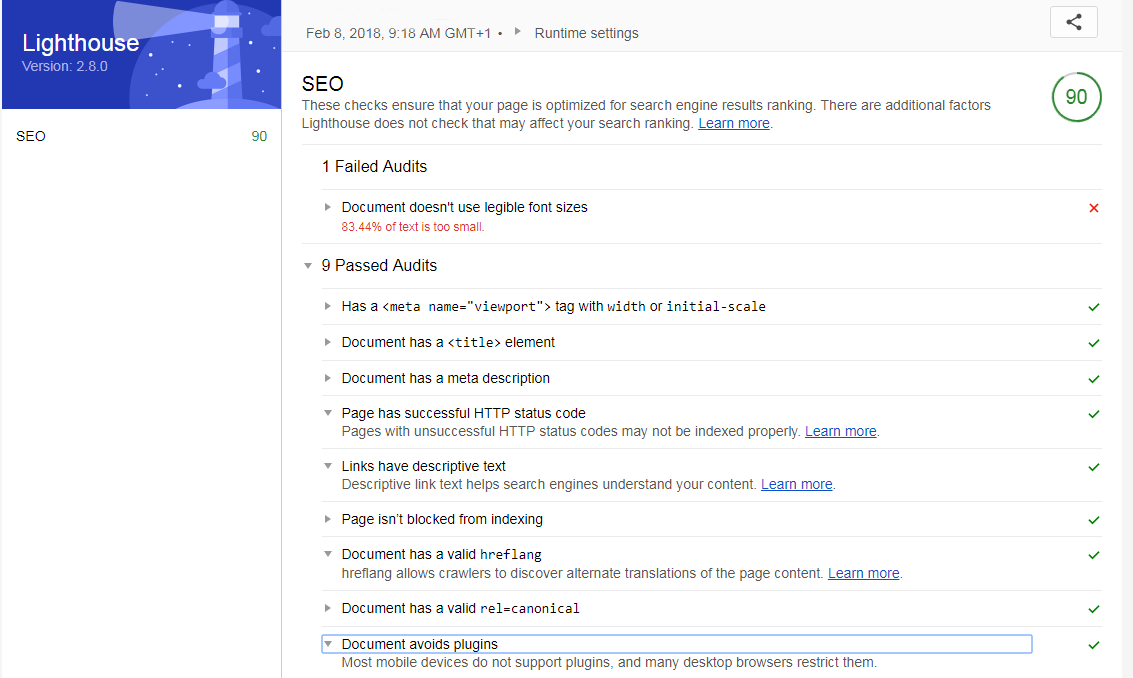This screenshot has height=678, width=1133.
Task: Click the Lighthouse logo banner
Action: point(140,55)
